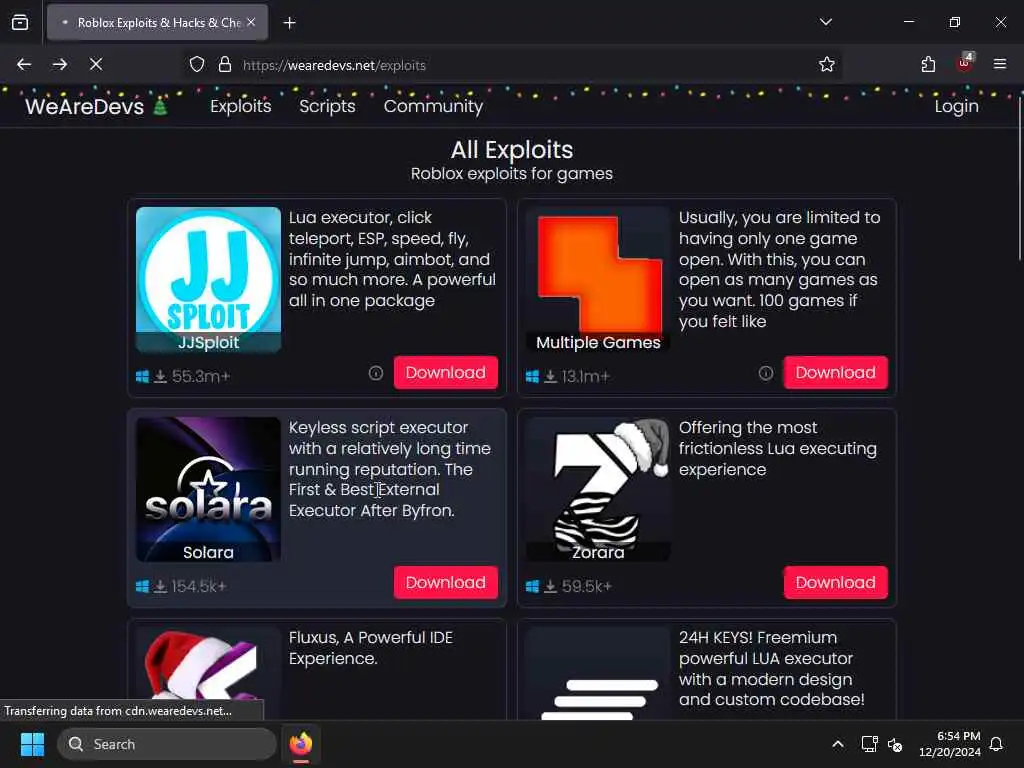
Task: Click JJSploit 55.3m+ download count icon
Action: point(160,376)
